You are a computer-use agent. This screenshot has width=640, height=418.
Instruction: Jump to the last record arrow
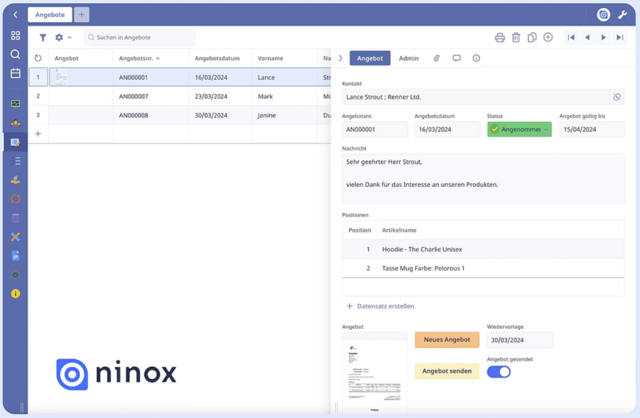pyautogui.click(x=619, y=38)
